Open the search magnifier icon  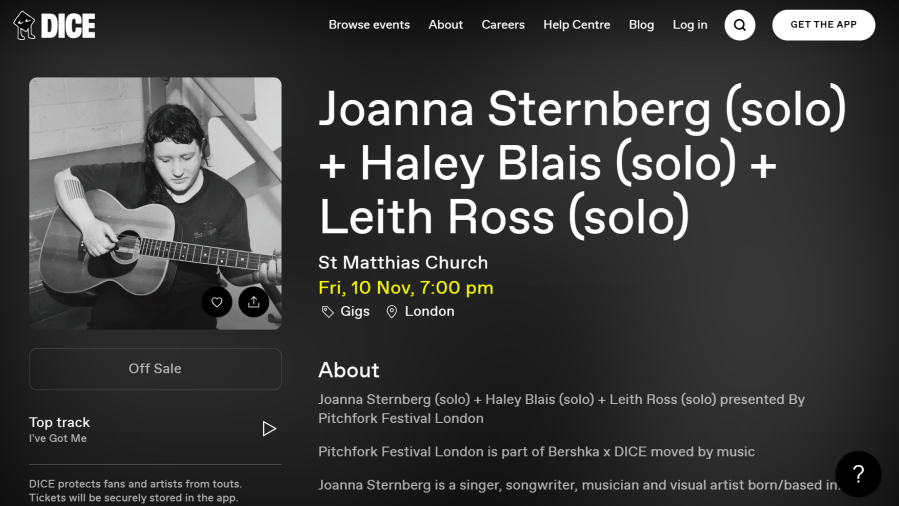click(740, 25)
